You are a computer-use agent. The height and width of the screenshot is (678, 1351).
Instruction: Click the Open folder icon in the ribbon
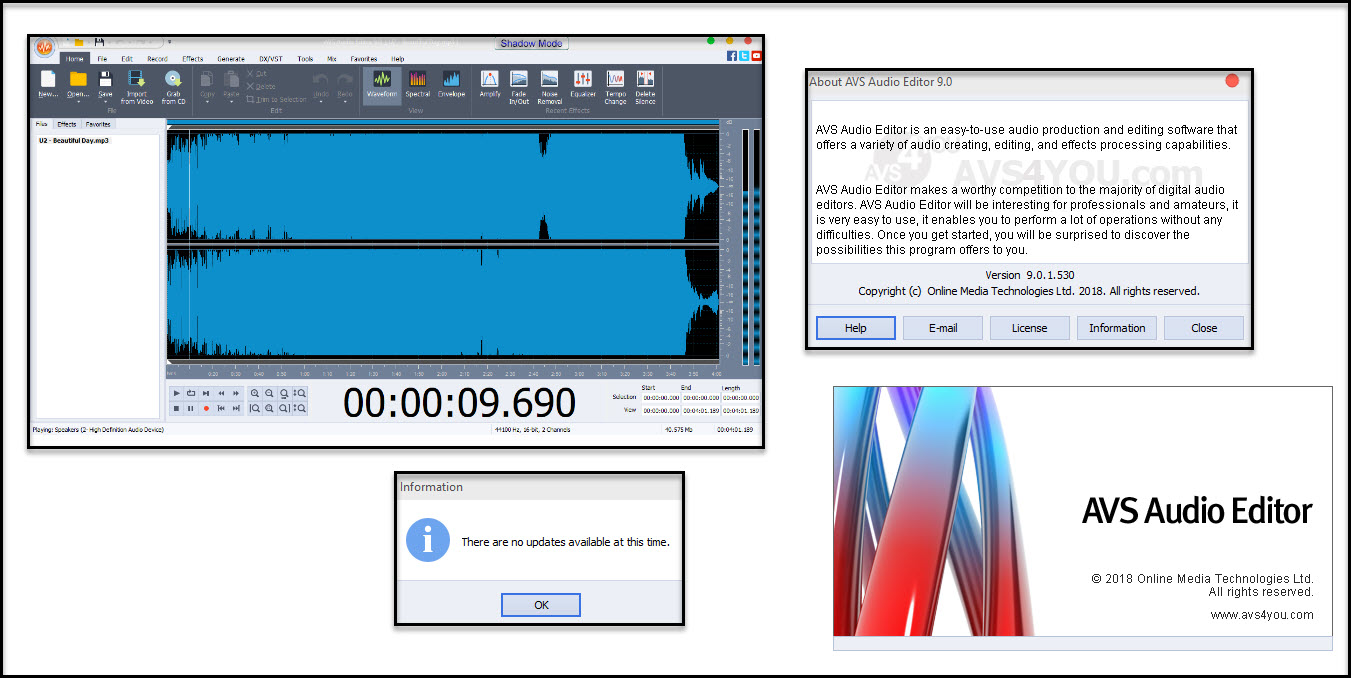(78, 79)
